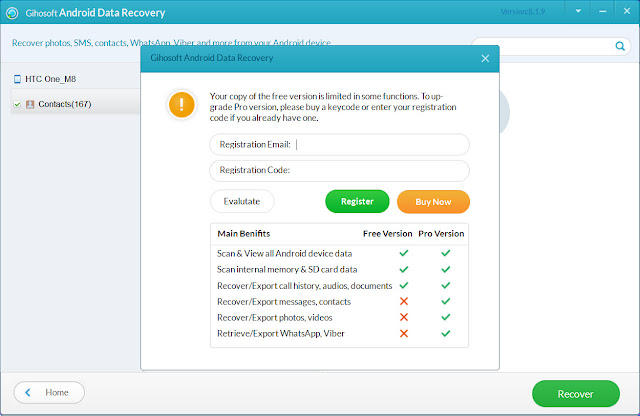Click 'Recover/Export photos, videos' text

pyautogui.click(x=274, y=318)
